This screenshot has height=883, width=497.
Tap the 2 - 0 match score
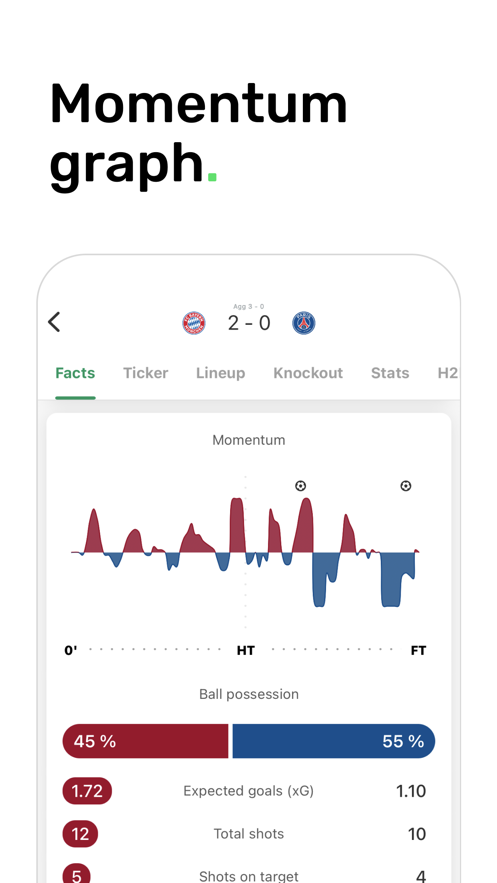tap(249, 323)
